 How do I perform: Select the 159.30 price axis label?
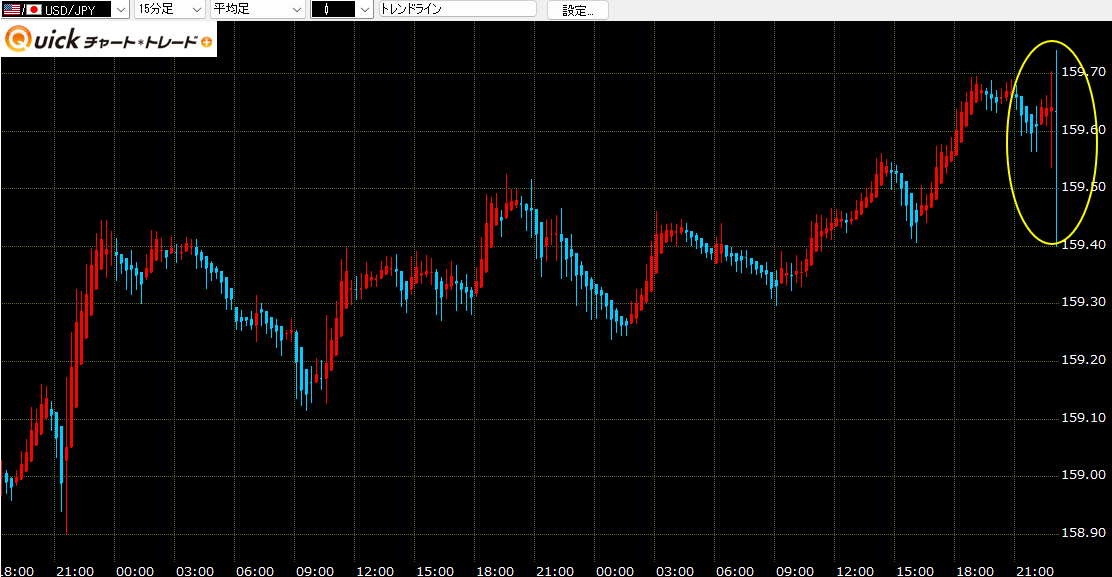[x=1083, y=302]
